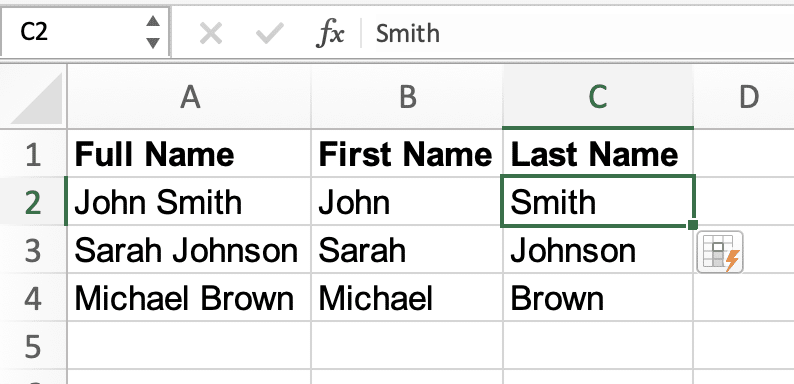Select column B header
This screenshot has height=384, width=794.
point(407,97)
